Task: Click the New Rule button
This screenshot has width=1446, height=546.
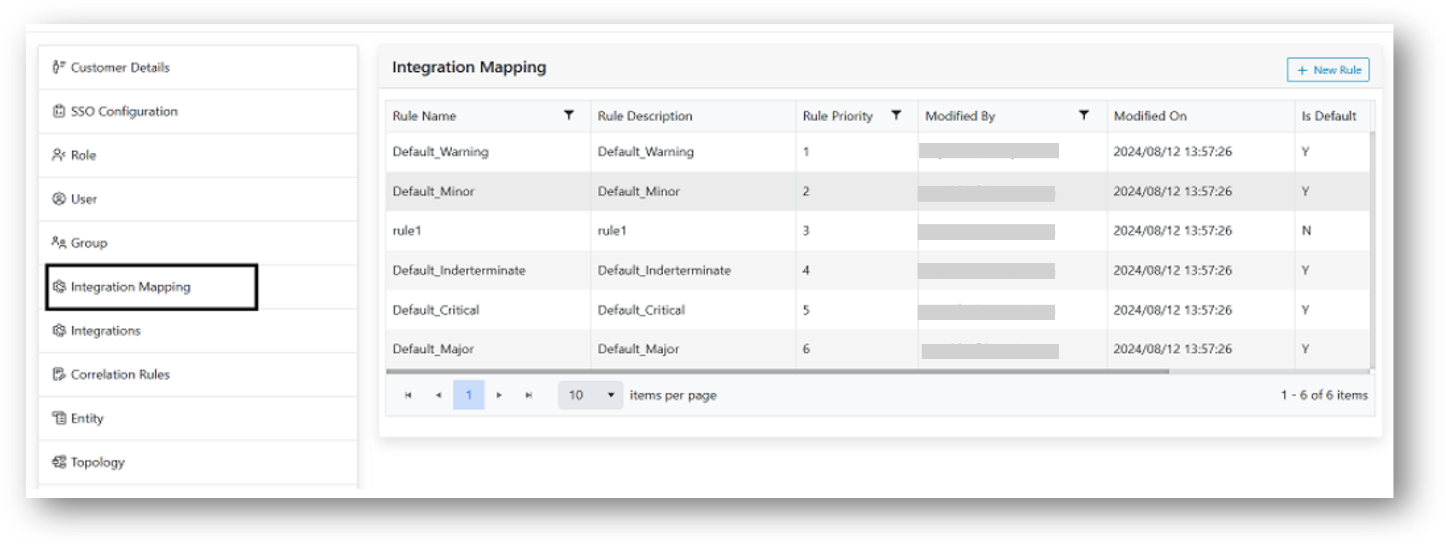Action: coord(1328,70)
